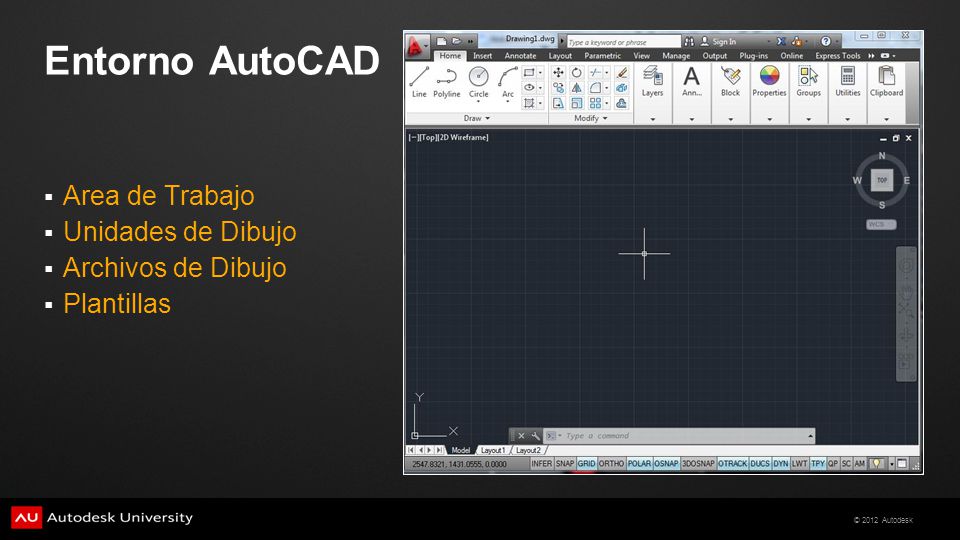960x540 pixels.
Task: Select the Arc tool
Action: point(508,82)
